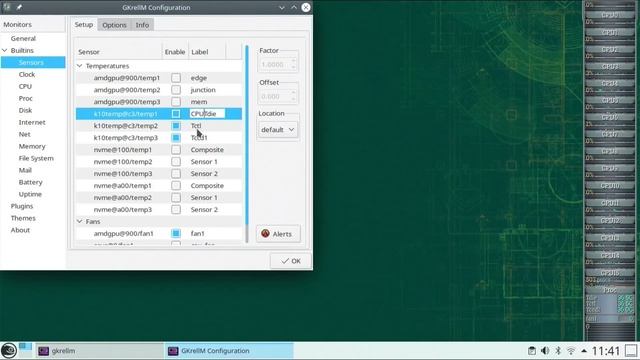Enable nvme@100/temp2 Sensor 1 checkbox
The width and height of the screenshot is (640, 360).
click(176, 161)
